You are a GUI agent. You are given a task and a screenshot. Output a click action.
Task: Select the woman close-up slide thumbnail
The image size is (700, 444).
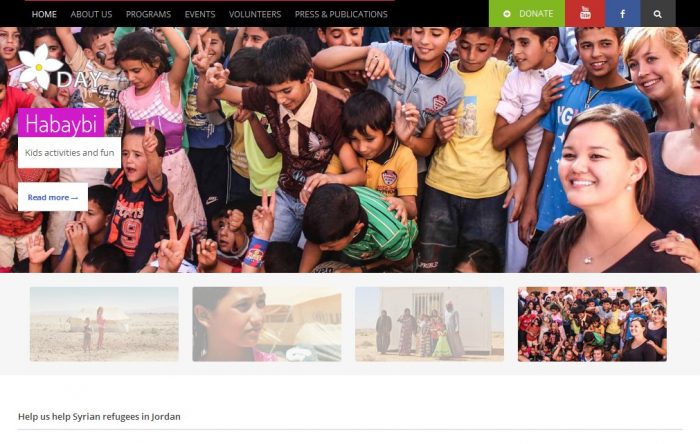(267, 324)
